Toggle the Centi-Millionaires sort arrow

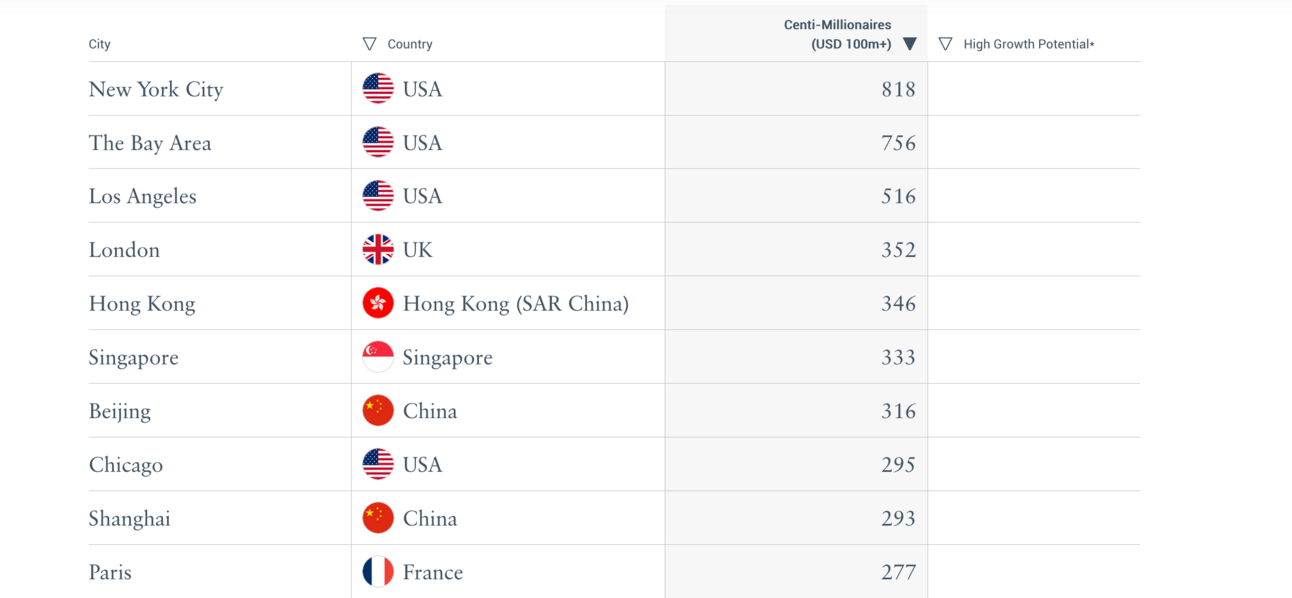point(910,44)
